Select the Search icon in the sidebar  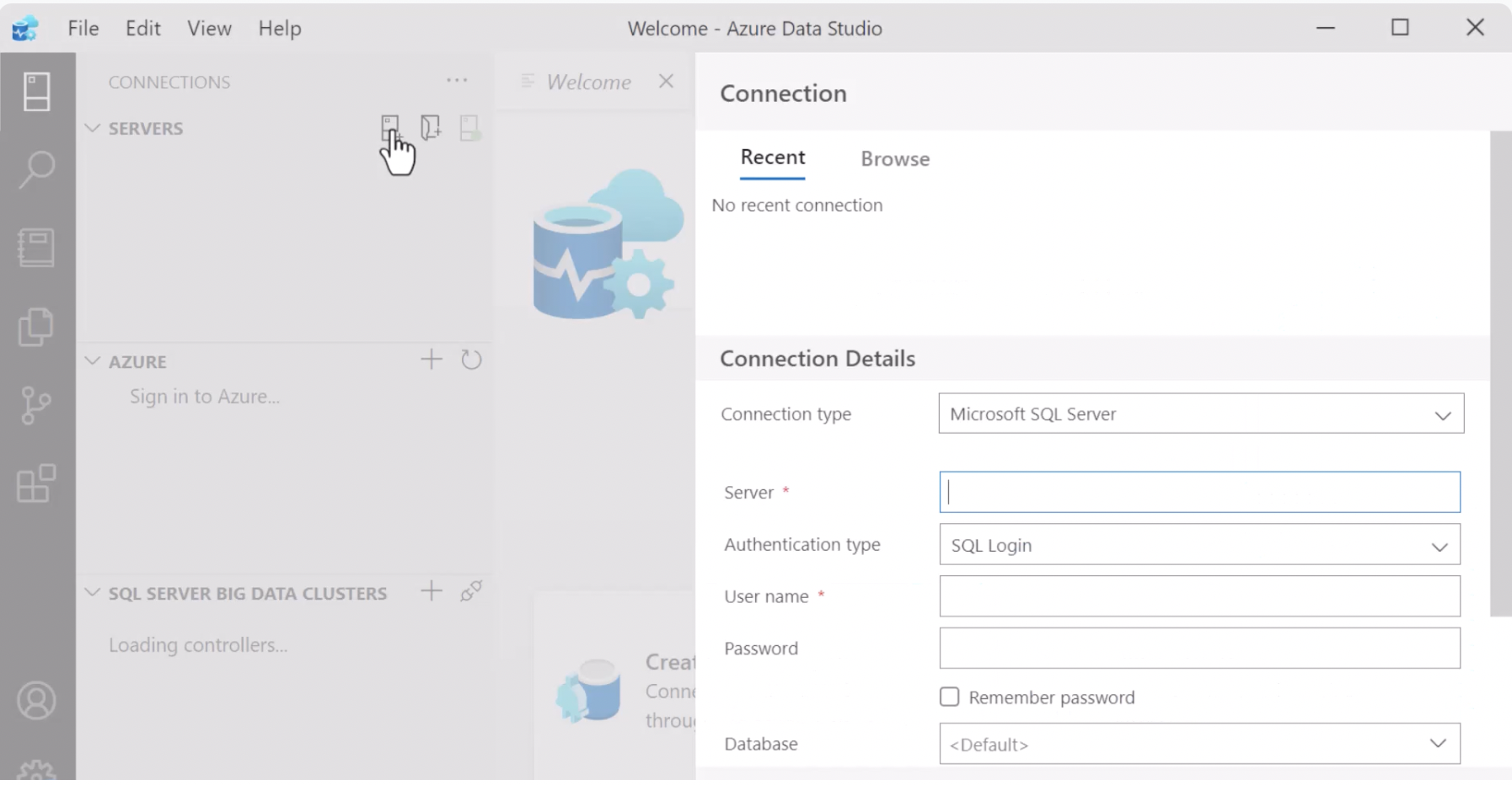pos(35,169)
